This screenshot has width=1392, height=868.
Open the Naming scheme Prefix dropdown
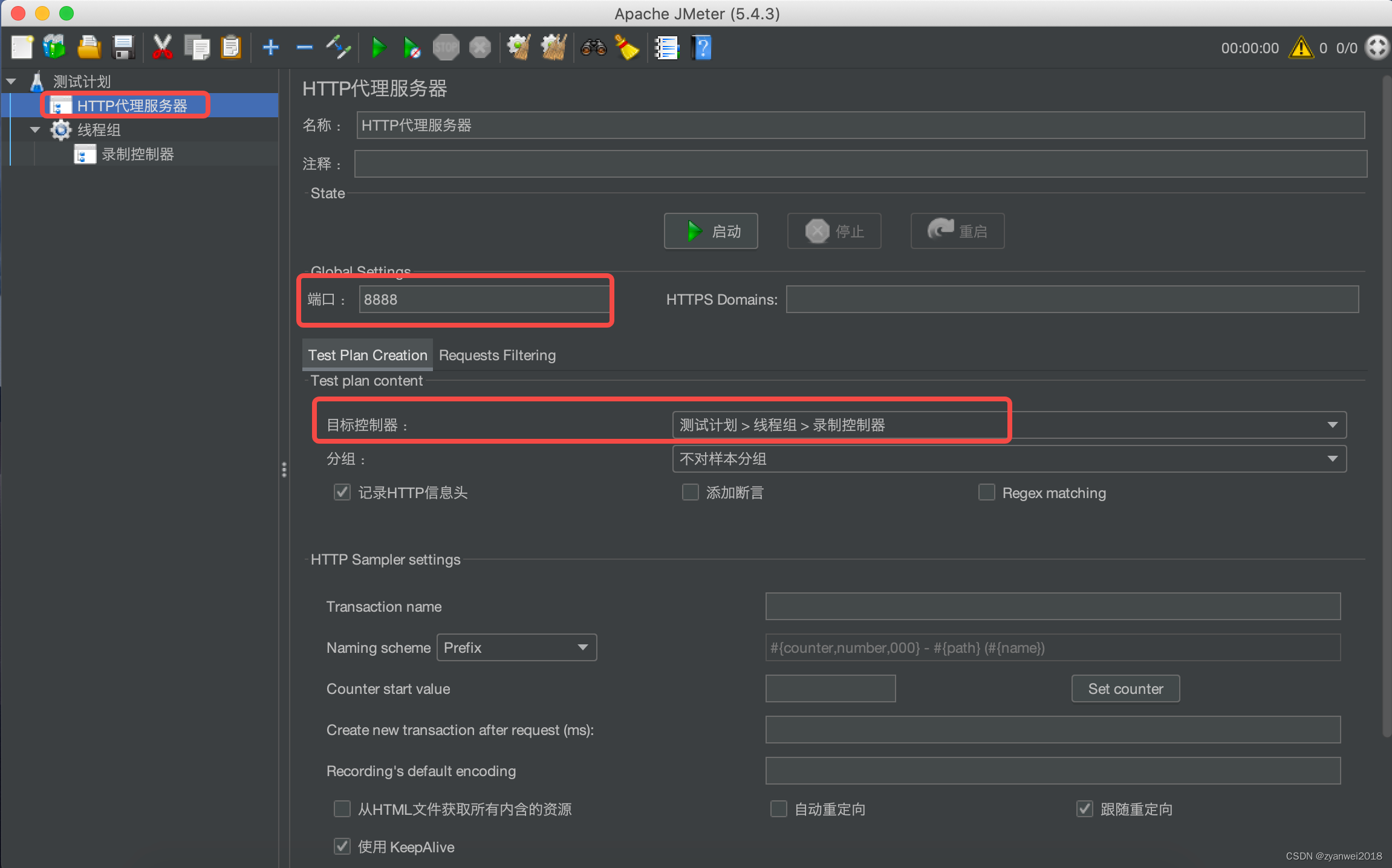tap(516, 647)
